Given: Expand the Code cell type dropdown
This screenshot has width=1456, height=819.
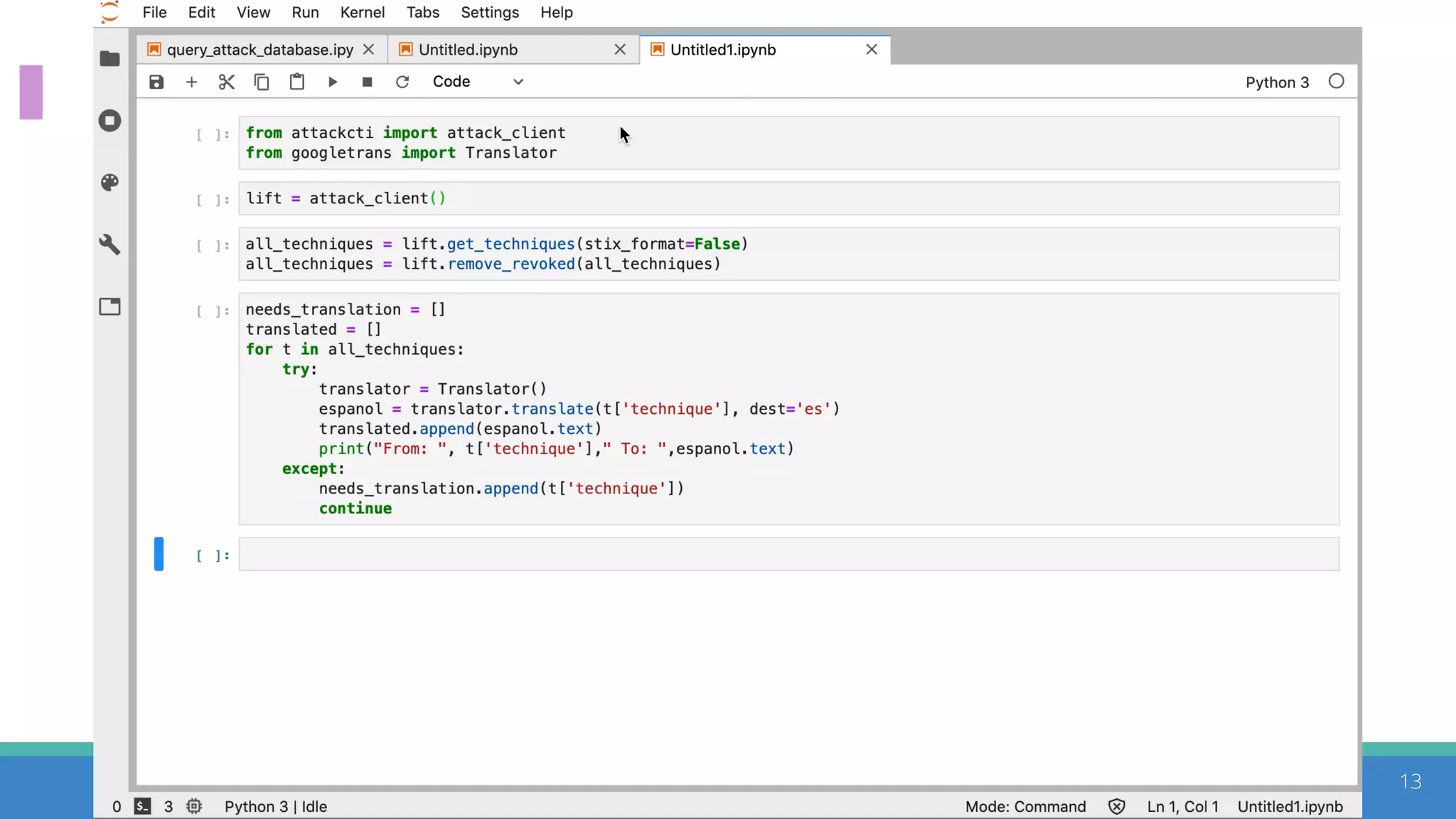Looking at the screenshot, I should 478,82.
